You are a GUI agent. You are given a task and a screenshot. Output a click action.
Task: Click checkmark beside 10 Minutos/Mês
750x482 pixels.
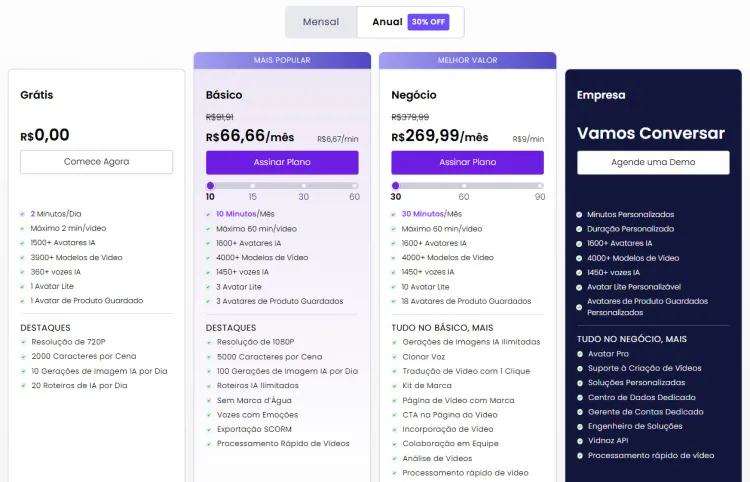pos(208,214)
